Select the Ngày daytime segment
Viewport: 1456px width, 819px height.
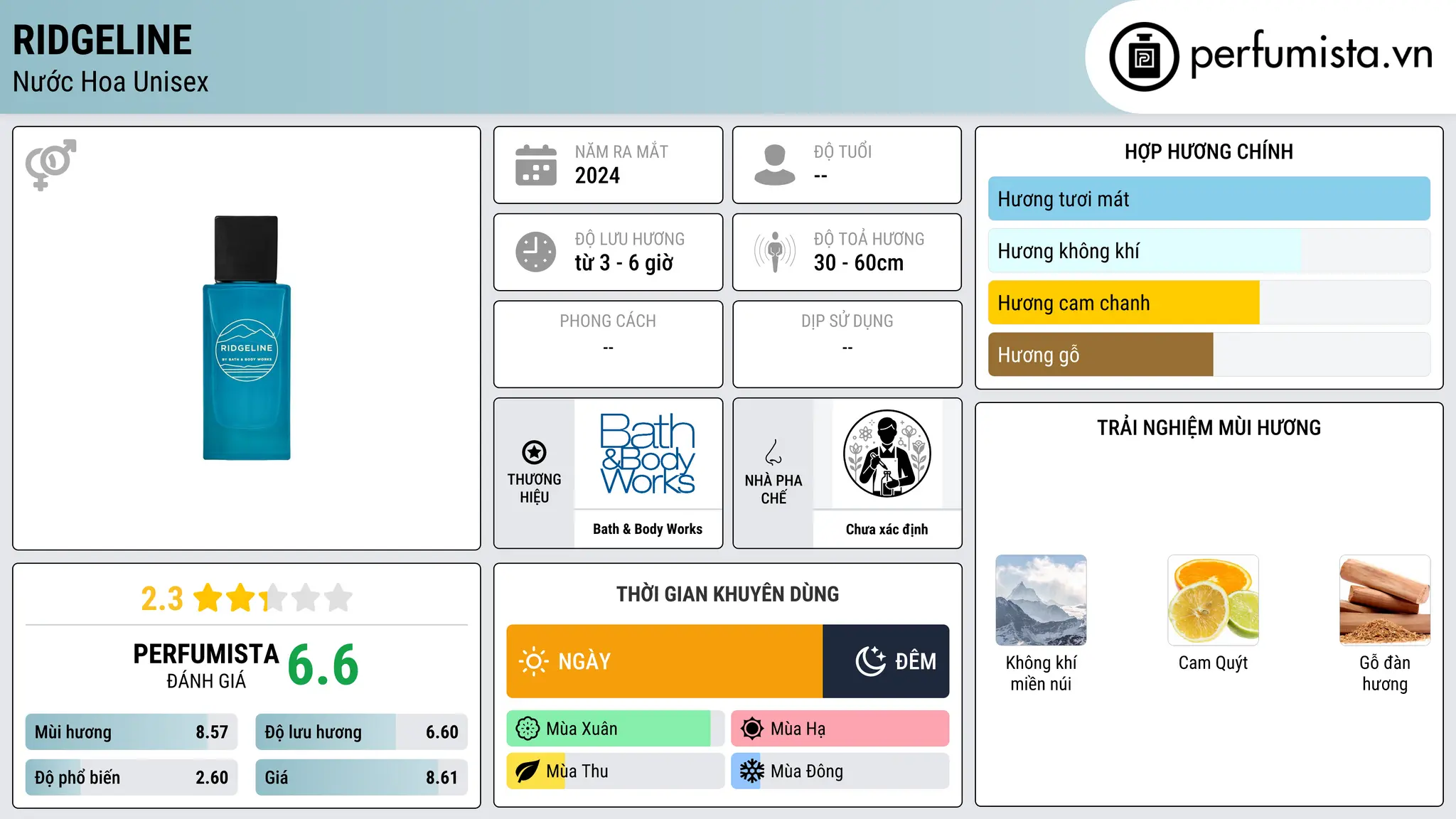(665, 661)
